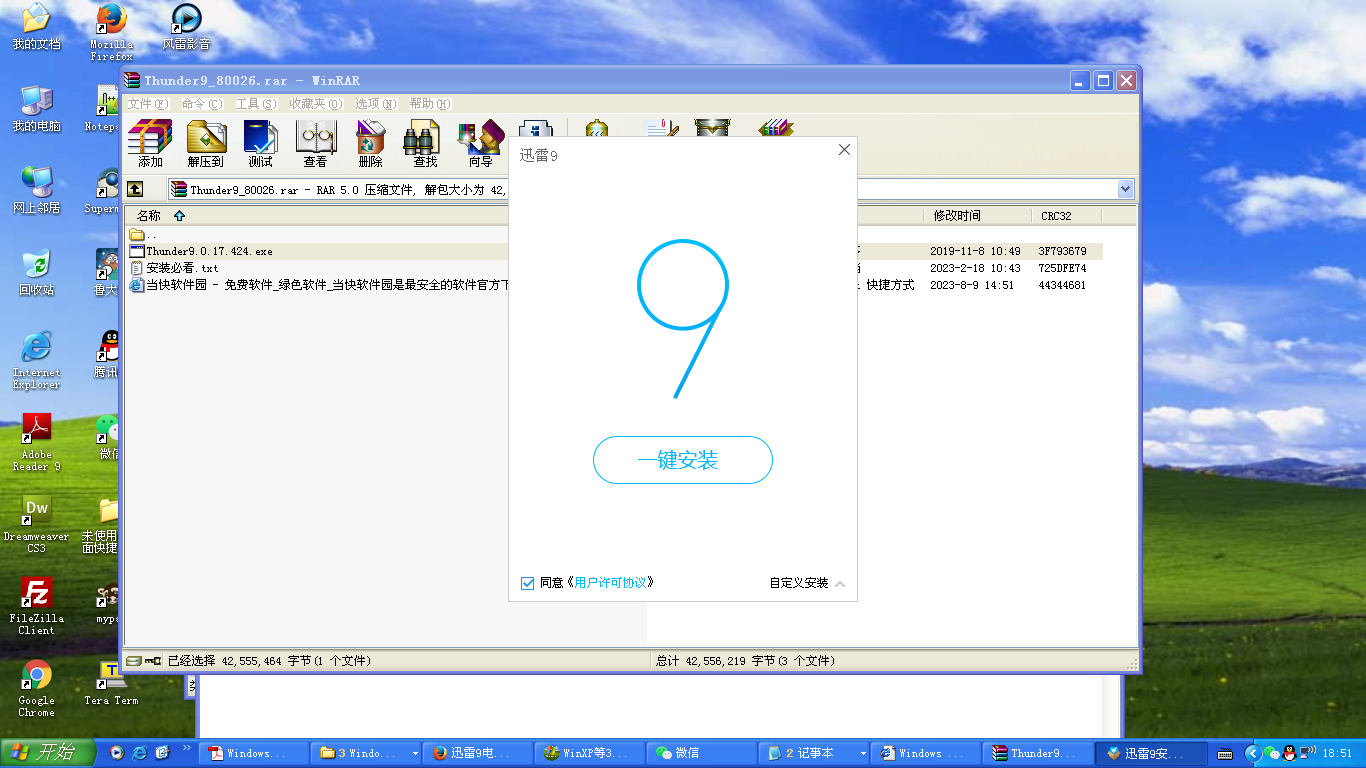The width and height of the screenshot is (1366, 768).
Task: Click the 解压到 (Extract To) toolbar icon
Action: tap(206, 144)
